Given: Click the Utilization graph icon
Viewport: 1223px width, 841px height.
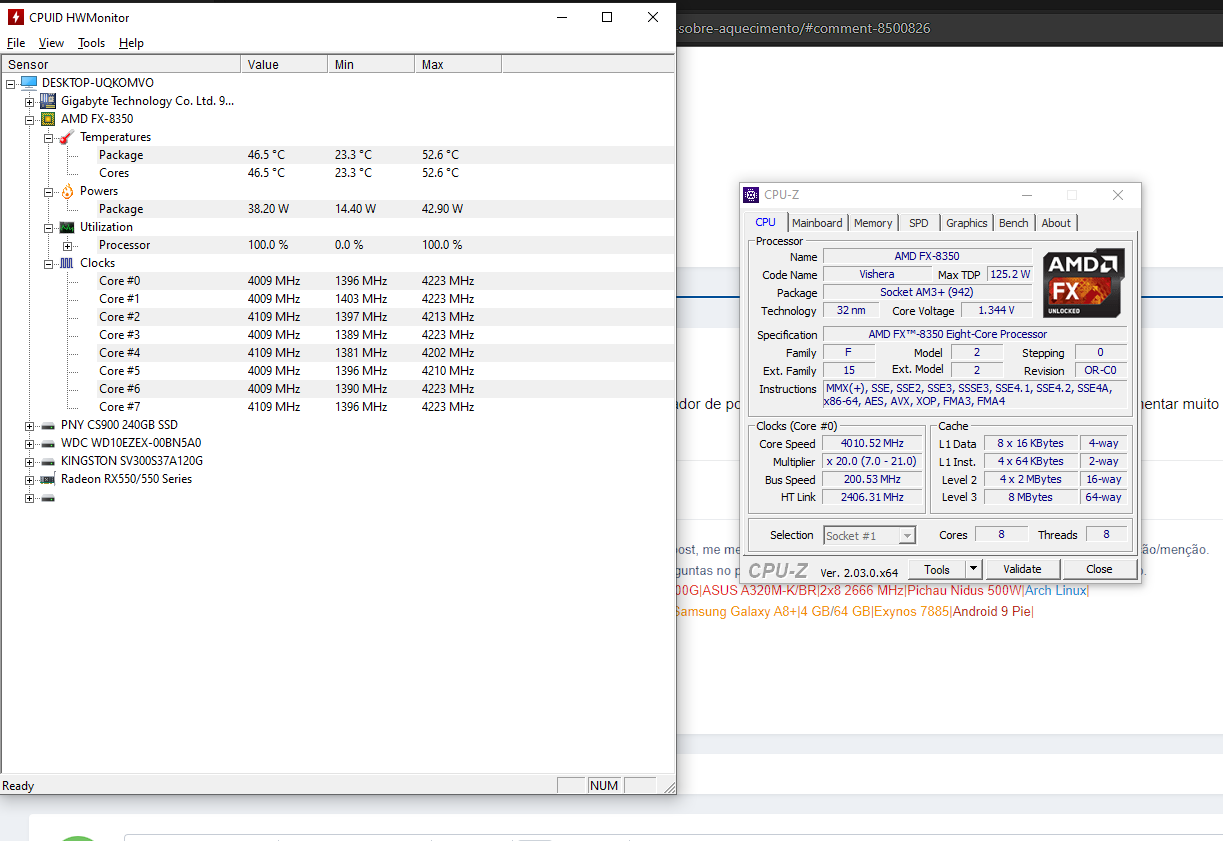Looking at the screenshot, I should tap(67, 227).
